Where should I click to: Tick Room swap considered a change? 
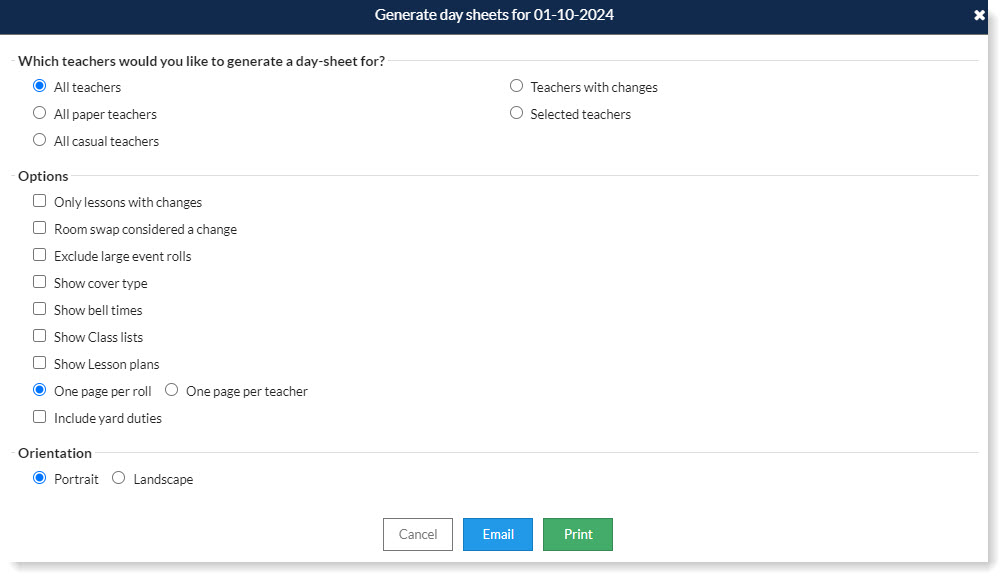coord(40,228)
